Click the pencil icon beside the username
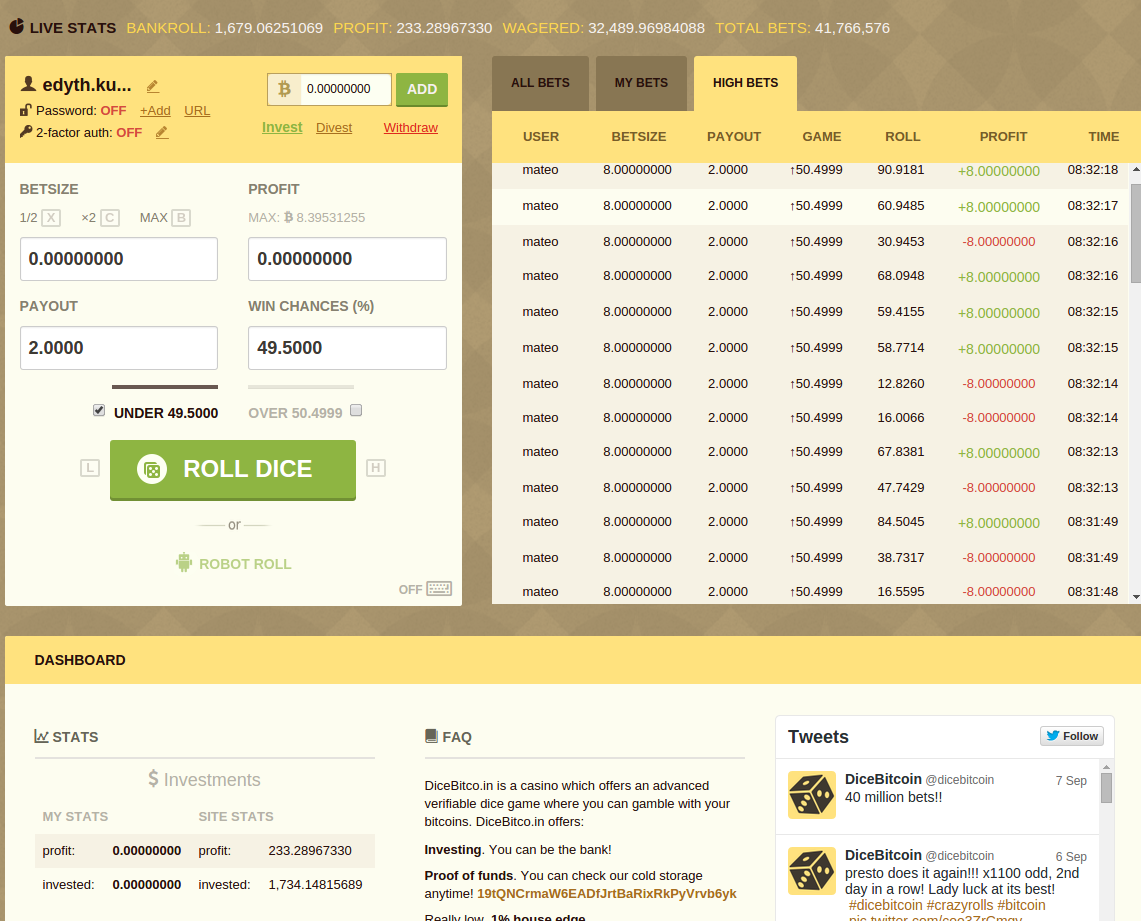This screenshot has height=921, width=1141. (153, 87)
